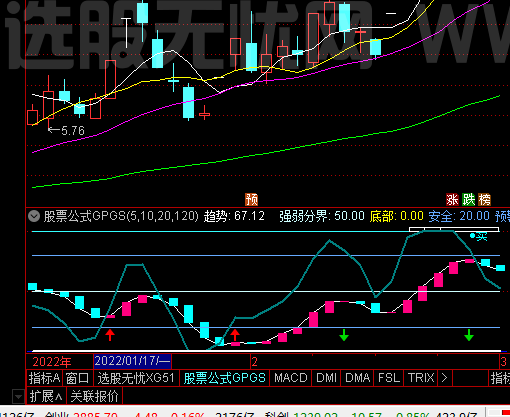Open the 窗口 tab
Screen dimensions: 510x417
[x=77, y=378]
